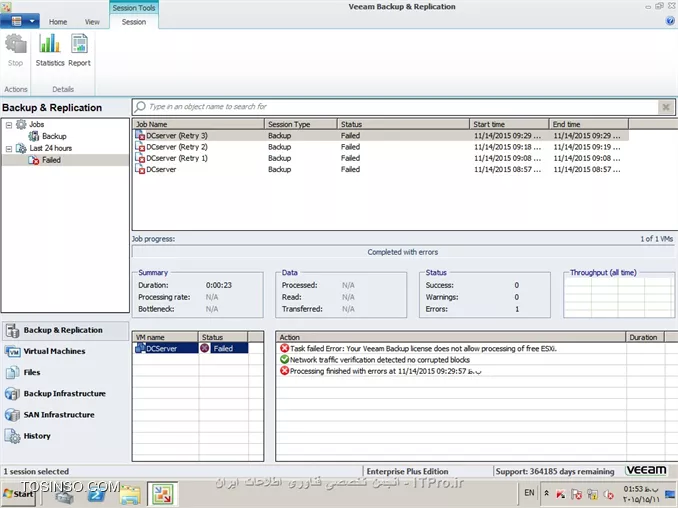
Task: Sort by Start time column header
Action: click(x=509, y=124)
